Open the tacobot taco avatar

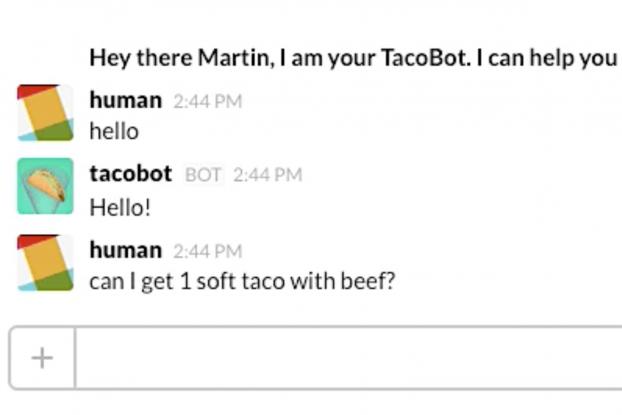click(x=45, y=186)
